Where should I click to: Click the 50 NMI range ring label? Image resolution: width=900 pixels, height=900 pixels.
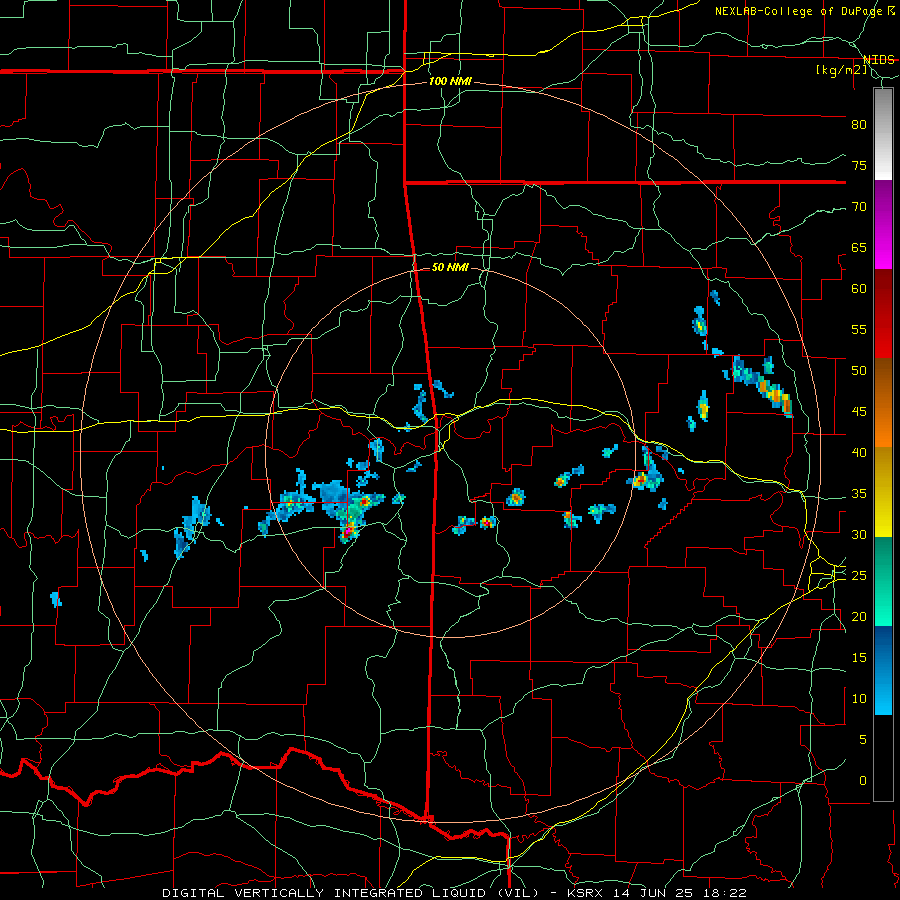[450, 267]
